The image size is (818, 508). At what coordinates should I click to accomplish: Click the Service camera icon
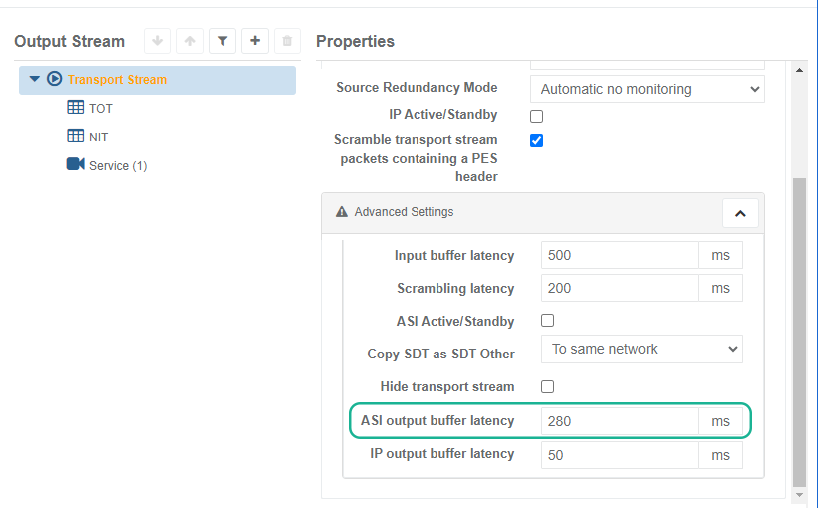click(x=76, y=164)
